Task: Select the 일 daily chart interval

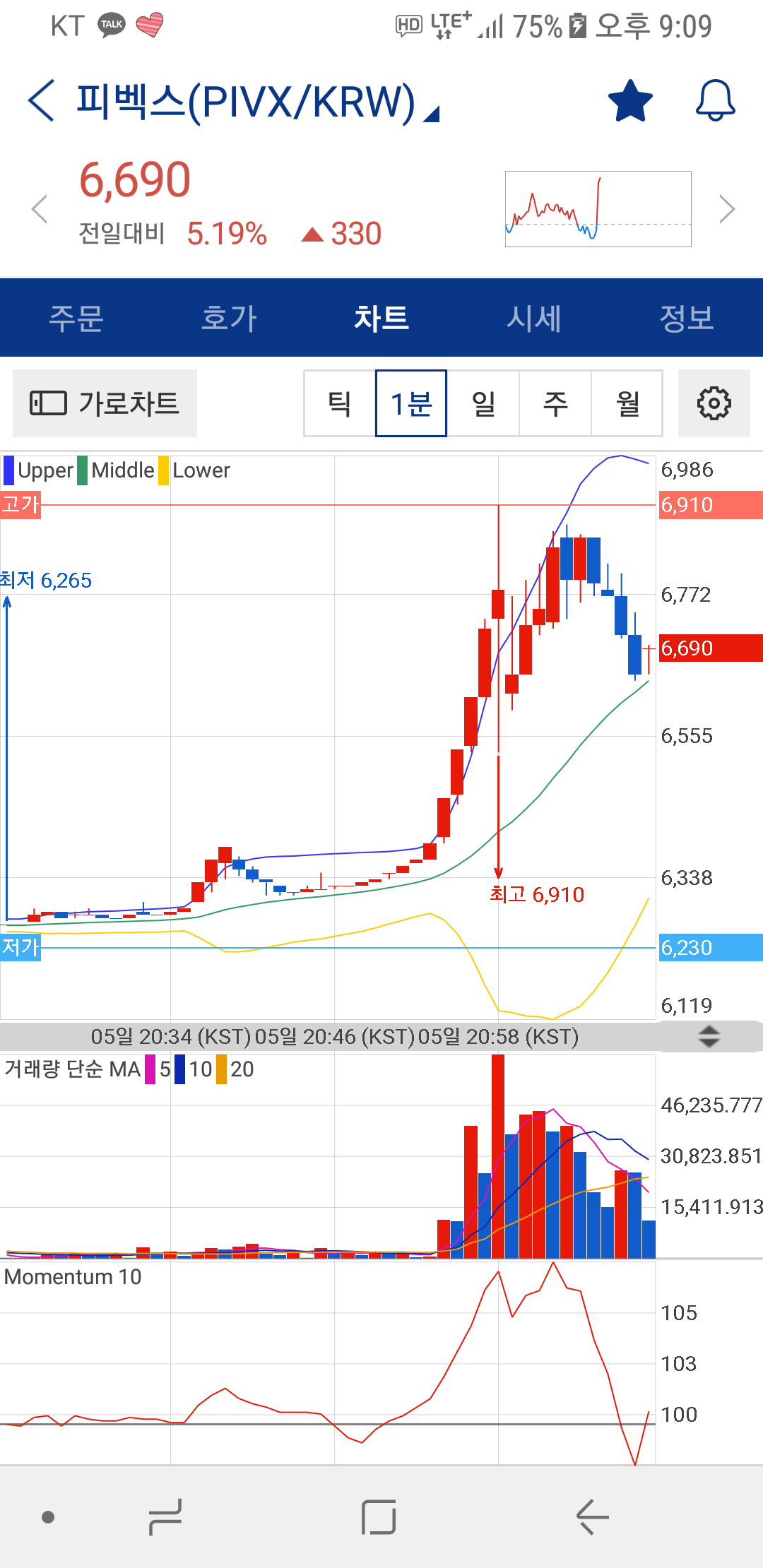Action: pos(483,403)
